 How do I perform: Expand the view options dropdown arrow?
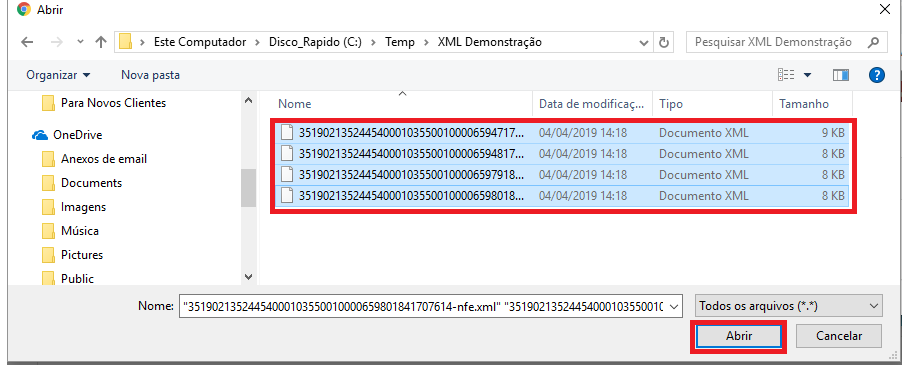click(807, 75)
